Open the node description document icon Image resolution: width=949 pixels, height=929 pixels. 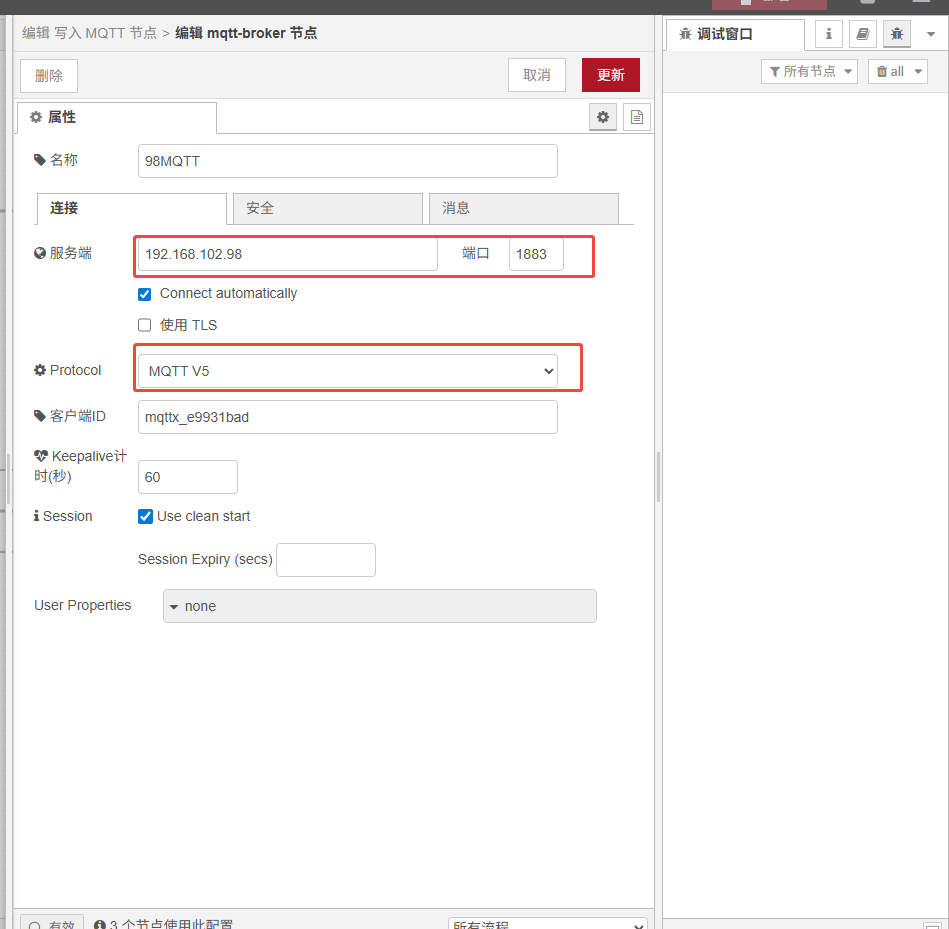point(637,117)
